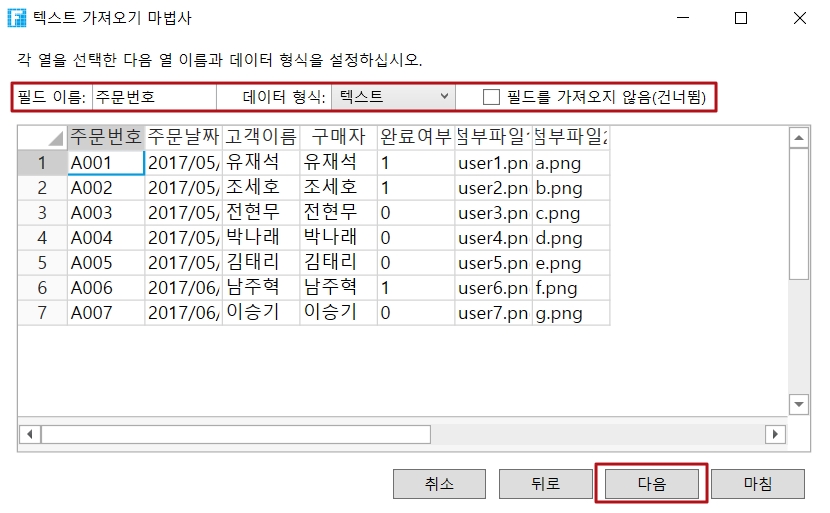Select the 구매자 column header
Viewport: 830px width, 513px height.
click(x=338, y=137)
